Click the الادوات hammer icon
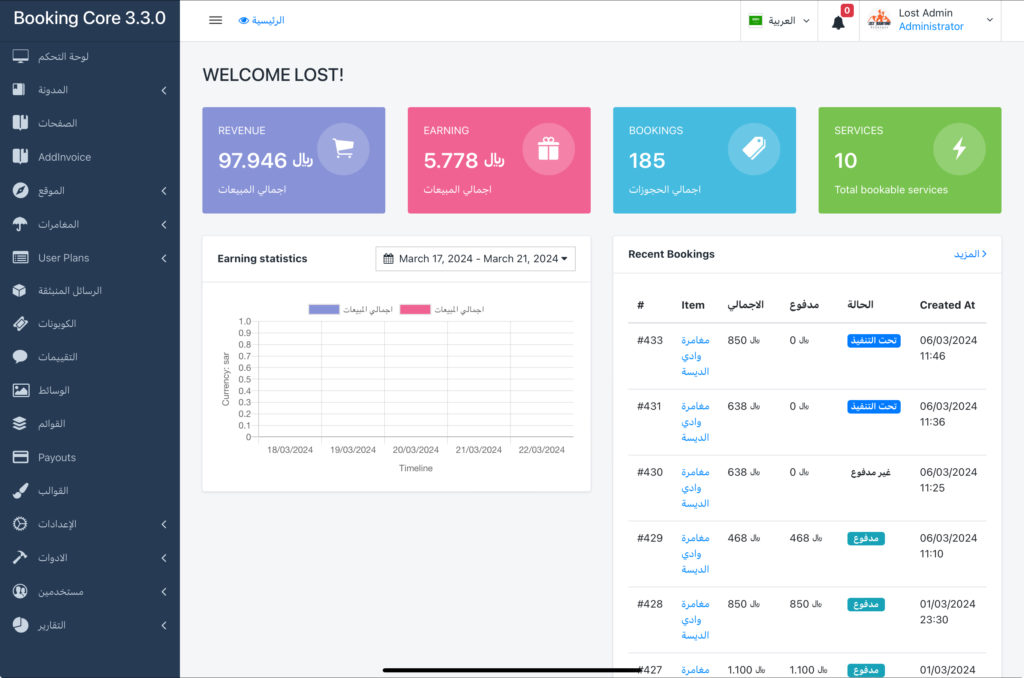 [20, 557]
